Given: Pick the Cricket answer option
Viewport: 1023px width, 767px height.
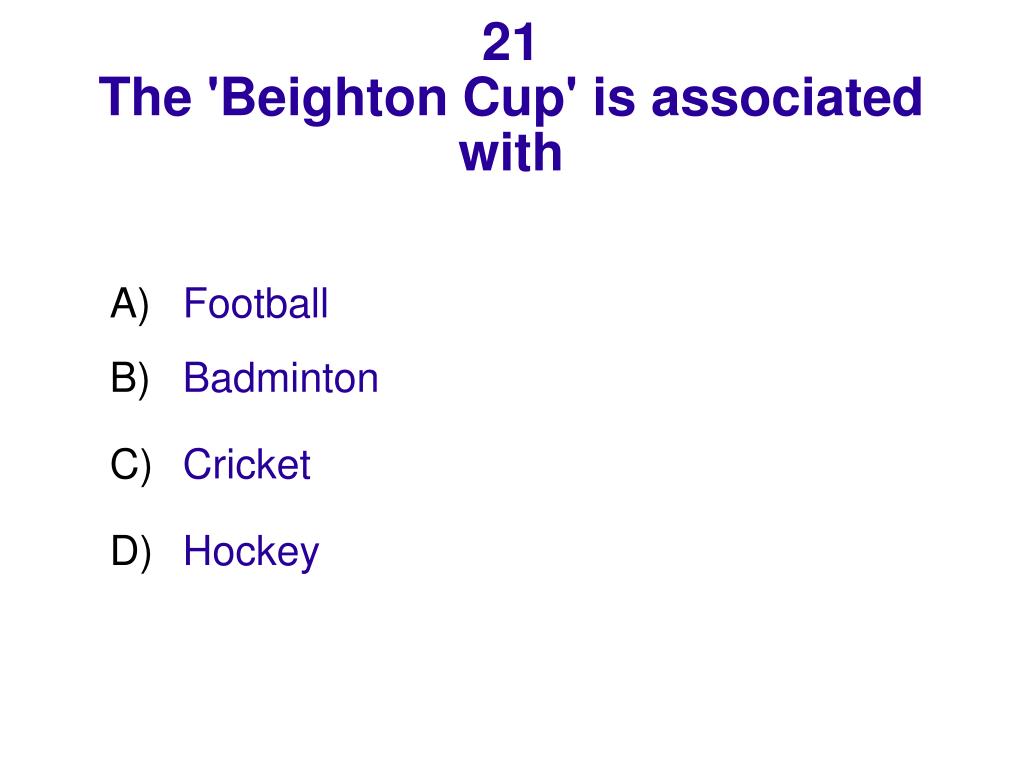Looking at the screenshot, I should coord(247,464).
